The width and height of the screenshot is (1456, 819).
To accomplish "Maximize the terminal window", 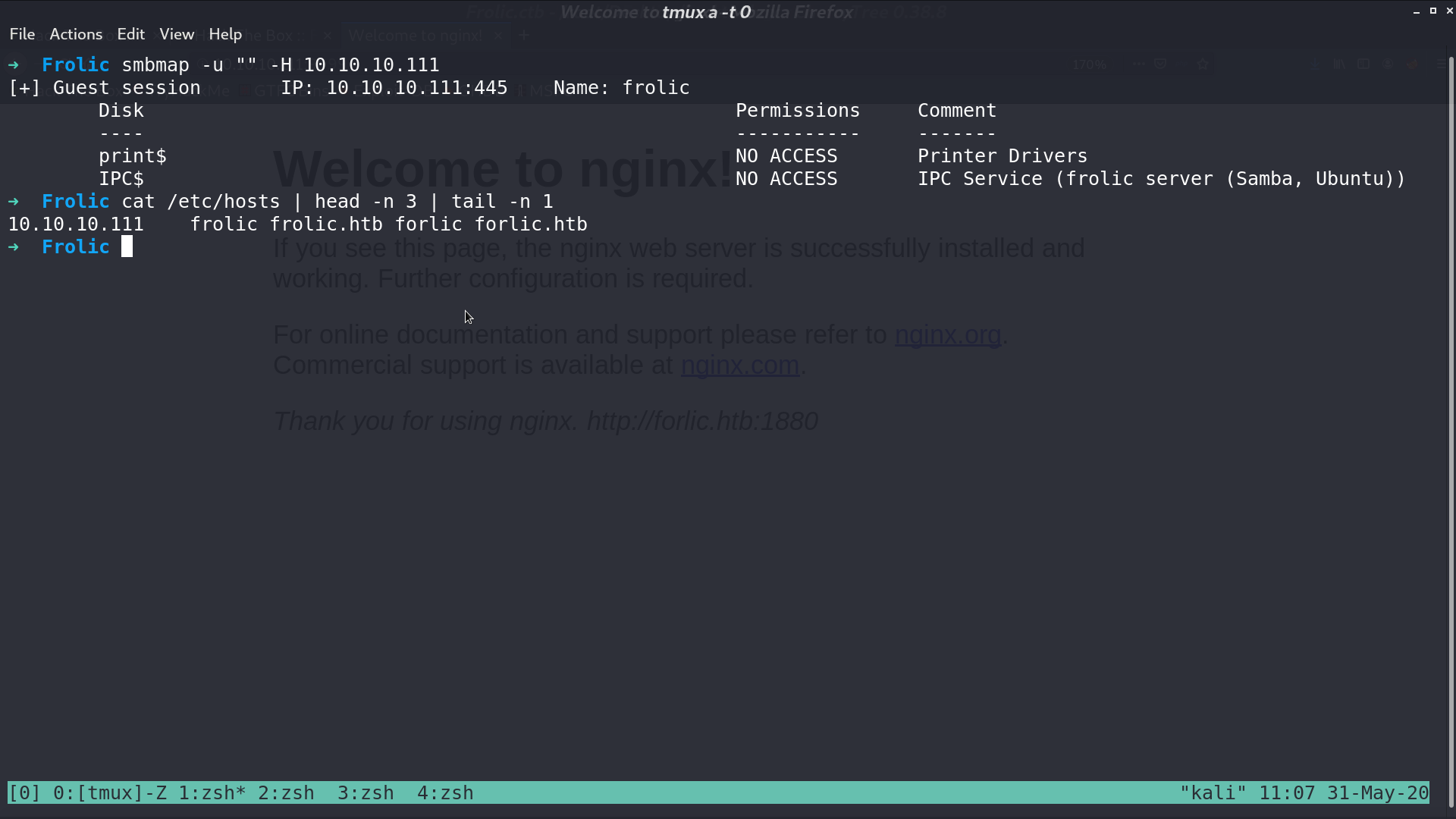I will [x=1433, y=11].
